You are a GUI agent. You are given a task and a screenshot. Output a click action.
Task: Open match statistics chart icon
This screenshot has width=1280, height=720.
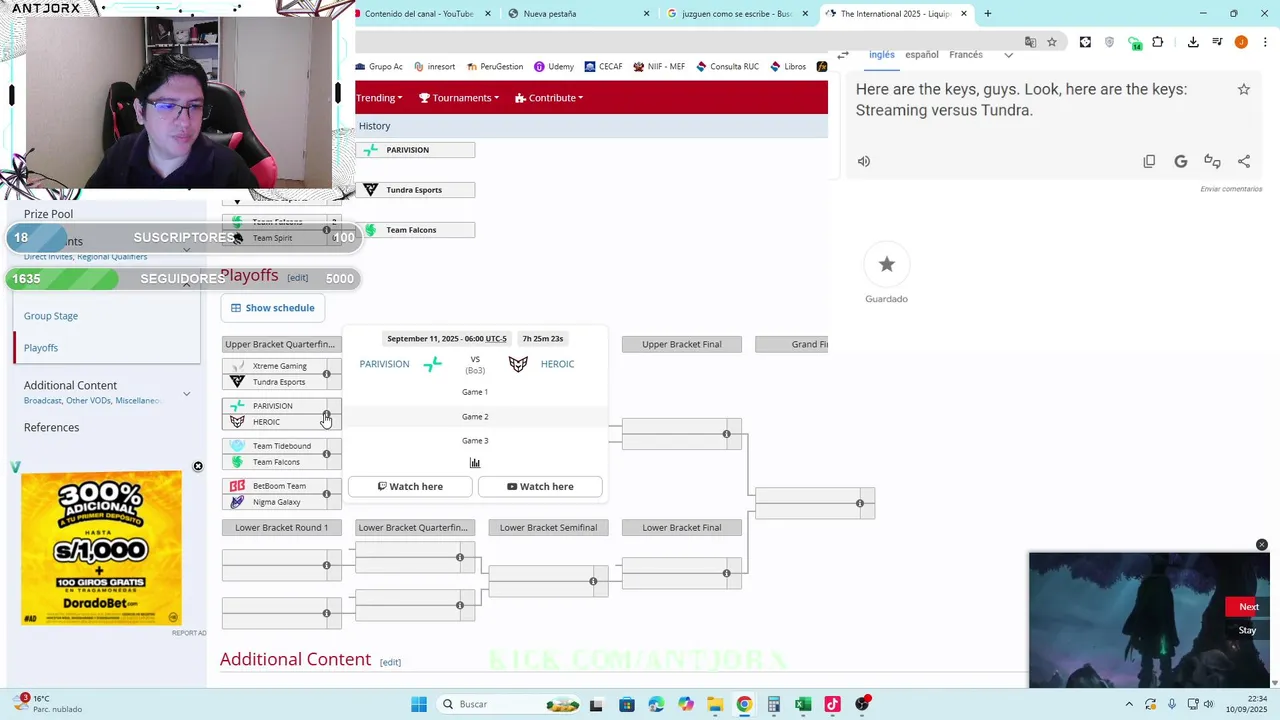pos(475,463)
